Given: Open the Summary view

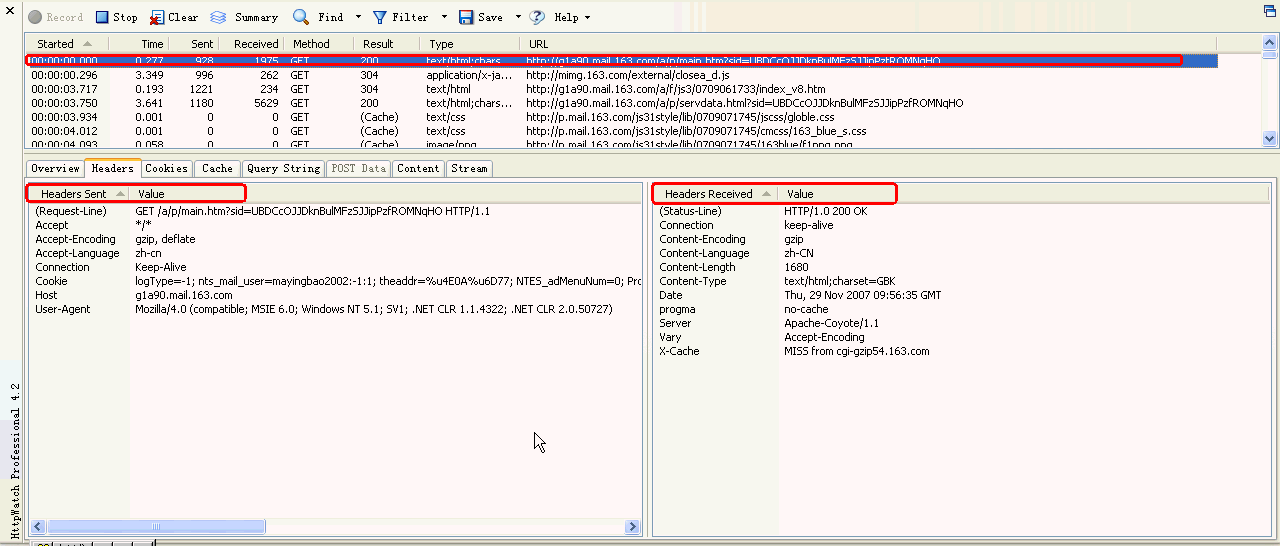Looking at the screenshot, I should pos(218,17).
